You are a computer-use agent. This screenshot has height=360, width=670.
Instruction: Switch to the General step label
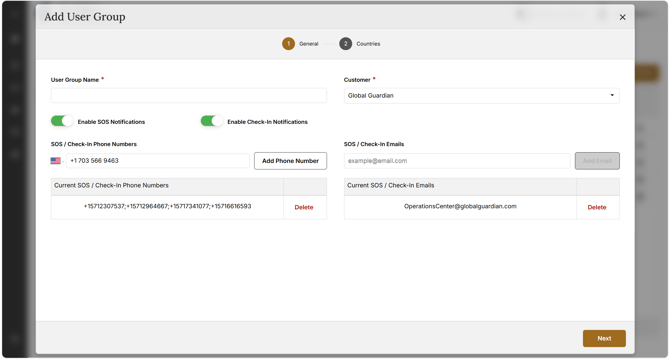309,44
